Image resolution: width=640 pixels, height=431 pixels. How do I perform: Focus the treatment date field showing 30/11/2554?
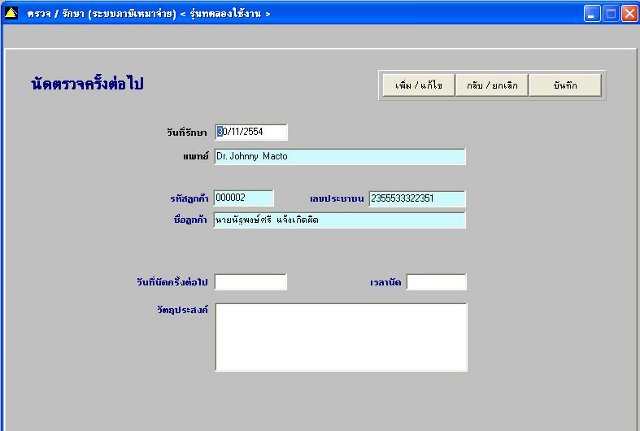251,132
